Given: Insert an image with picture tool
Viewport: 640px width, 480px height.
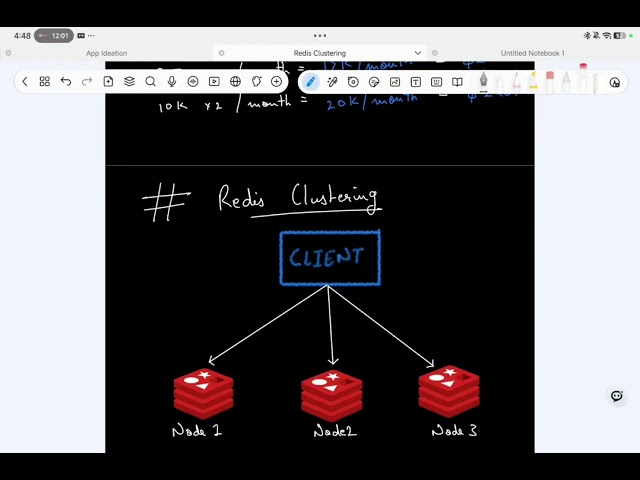Looking at the screenshot, I should coord(395,82).
